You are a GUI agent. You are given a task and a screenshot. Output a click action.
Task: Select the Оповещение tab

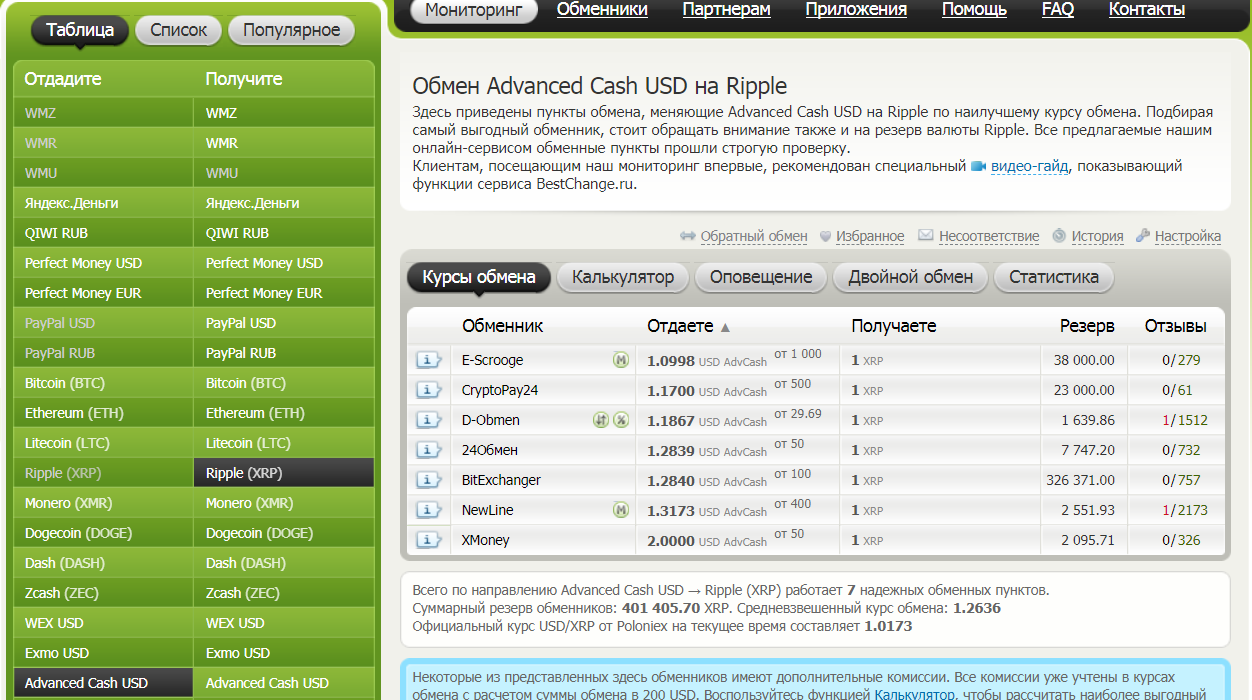pyautogui.click(x=761, y=277)
